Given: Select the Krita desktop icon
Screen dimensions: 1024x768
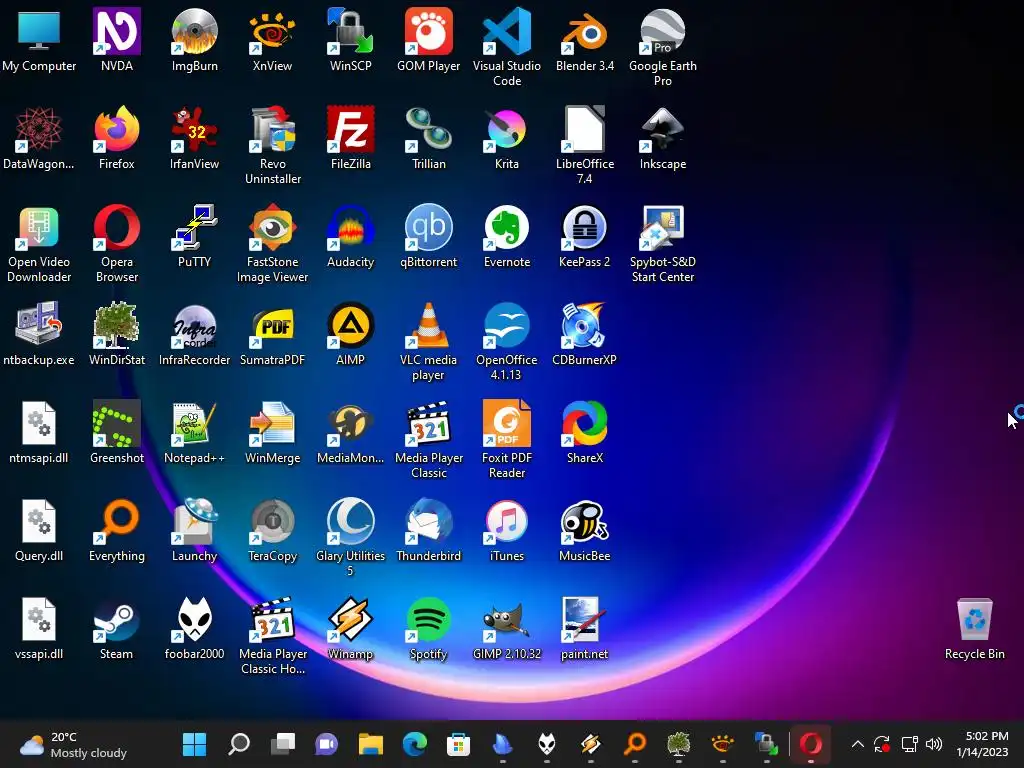Looking at the screenshot, I should pyautogui.click(x=507, y=129).
